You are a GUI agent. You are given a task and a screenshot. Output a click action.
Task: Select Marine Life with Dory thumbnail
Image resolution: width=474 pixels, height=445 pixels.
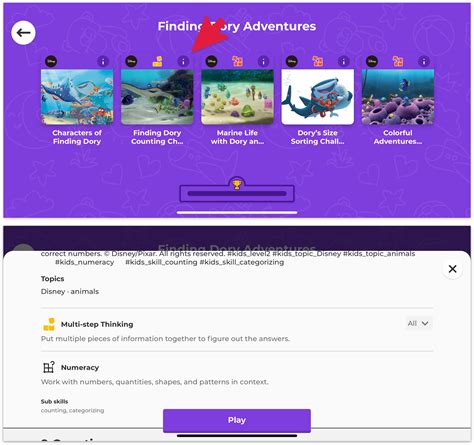[237, 97]
